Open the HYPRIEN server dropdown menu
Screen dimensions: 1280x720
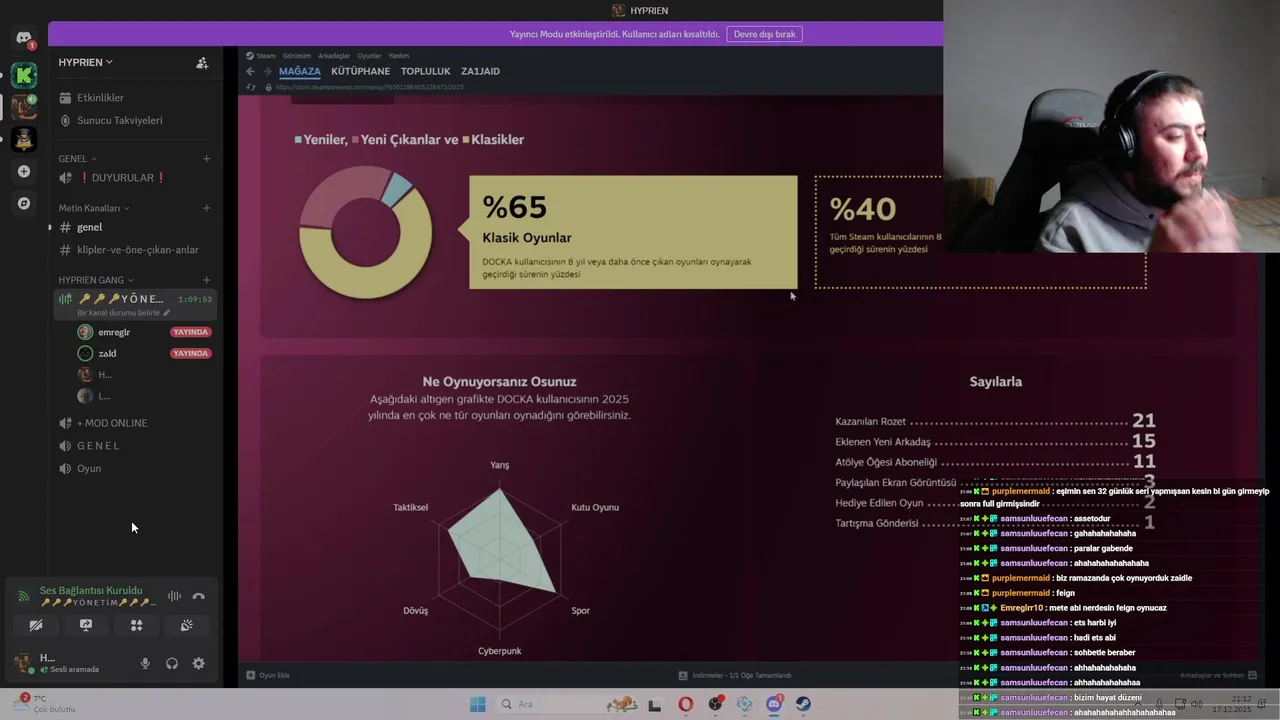tap(85, 62)
